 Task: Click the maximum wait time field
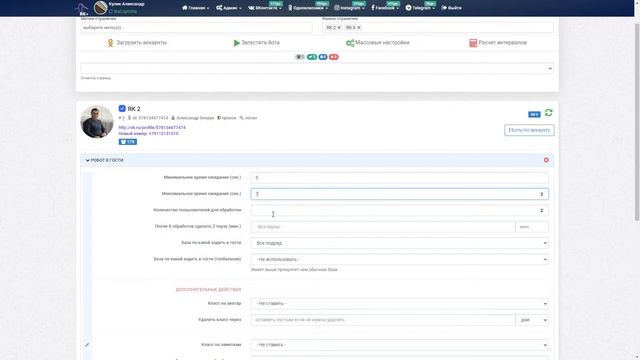point(400,194)
